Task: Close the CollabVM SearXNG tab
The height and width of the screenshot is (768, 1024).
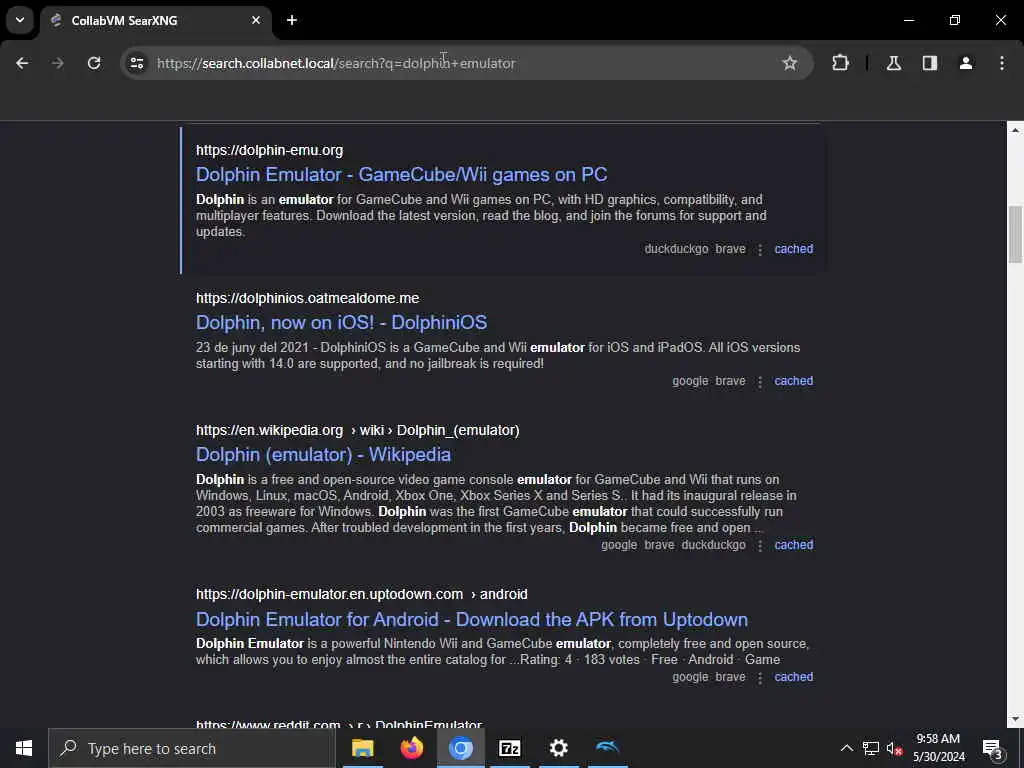Action: tap(256, 20)
